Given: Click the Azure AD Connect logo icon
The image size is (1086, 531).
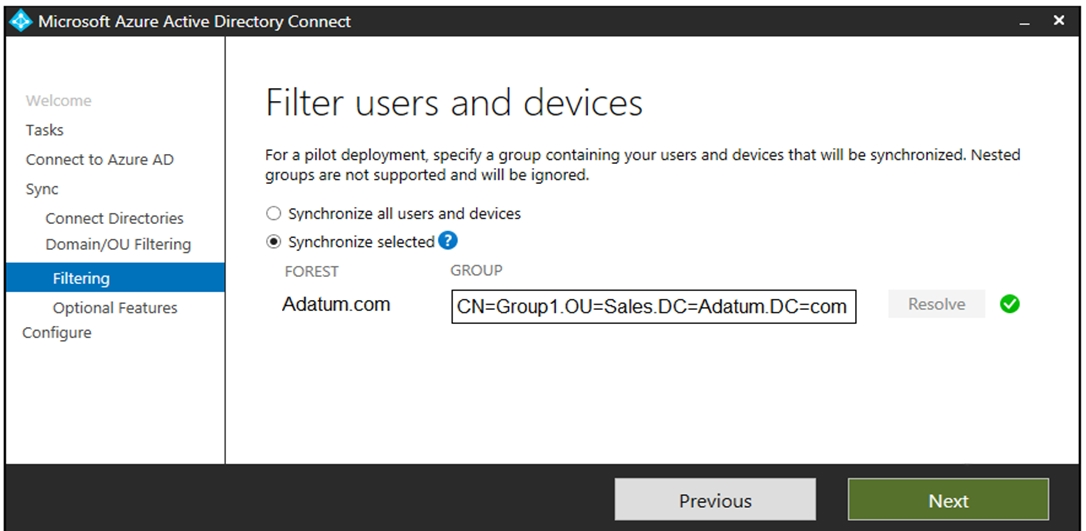Looking at the screenshot, I should pos(21,21).
